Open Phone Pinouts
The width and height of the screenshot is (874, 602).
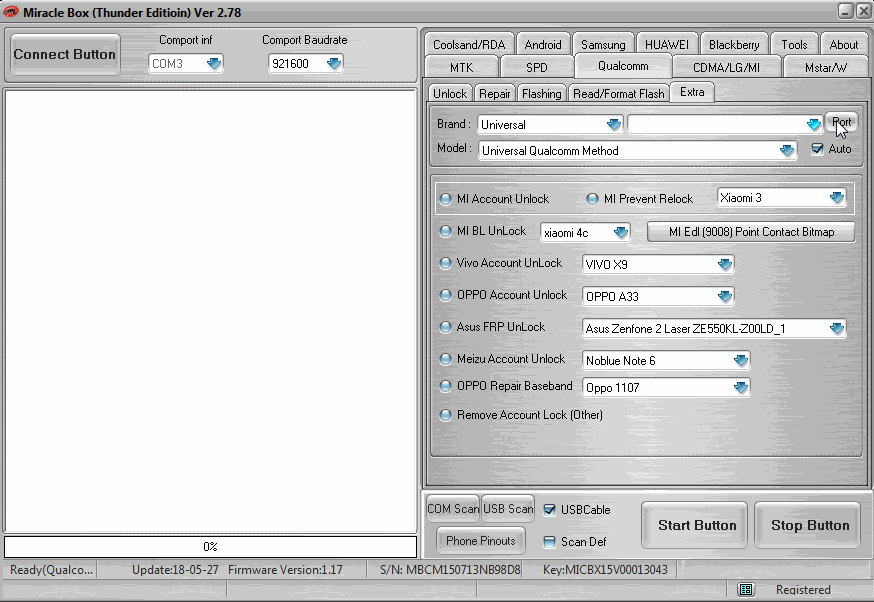pyautogui.click(x=480, y=541)
